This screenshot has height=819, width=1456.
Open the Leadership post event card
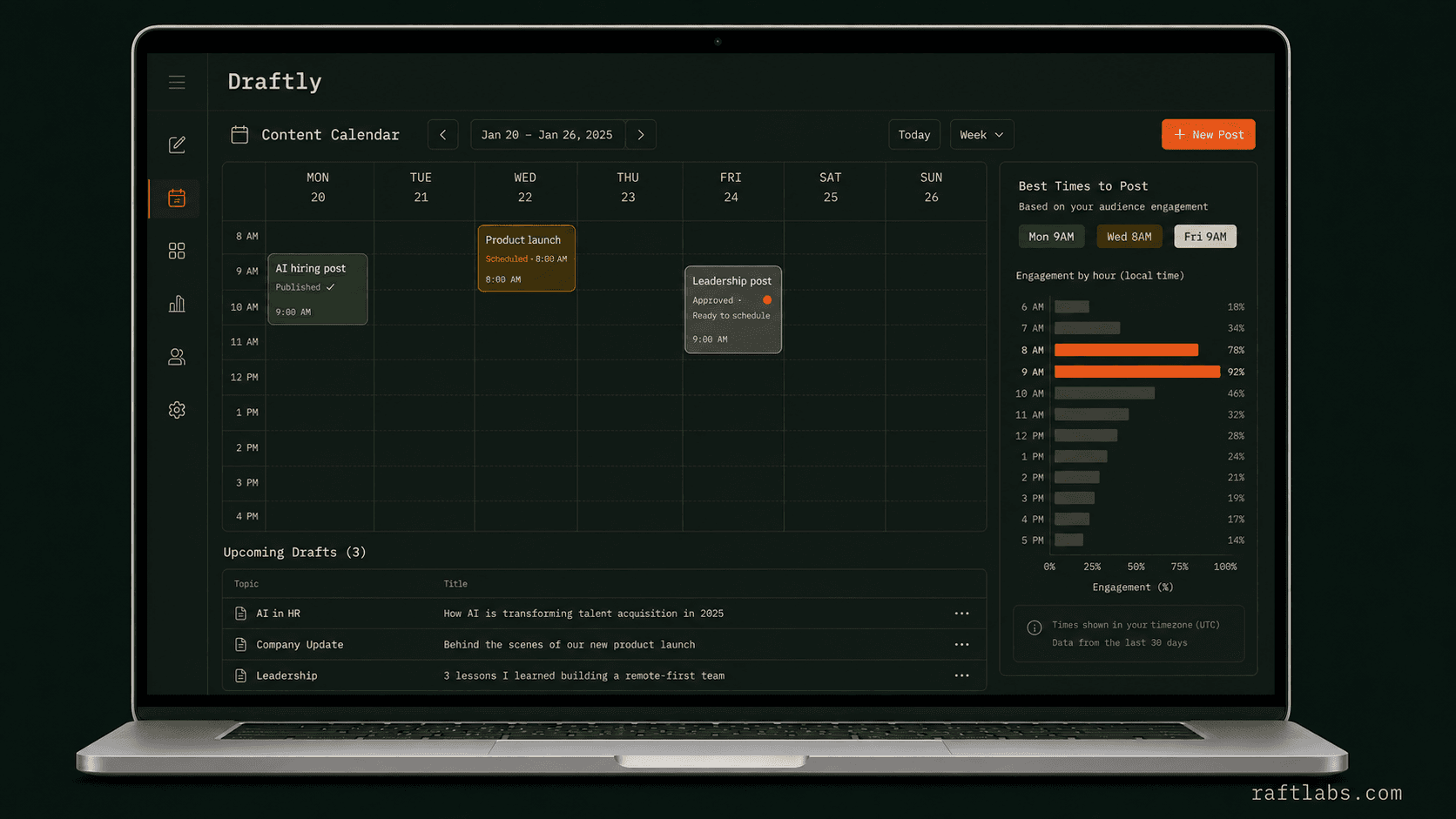coord(733,310)
